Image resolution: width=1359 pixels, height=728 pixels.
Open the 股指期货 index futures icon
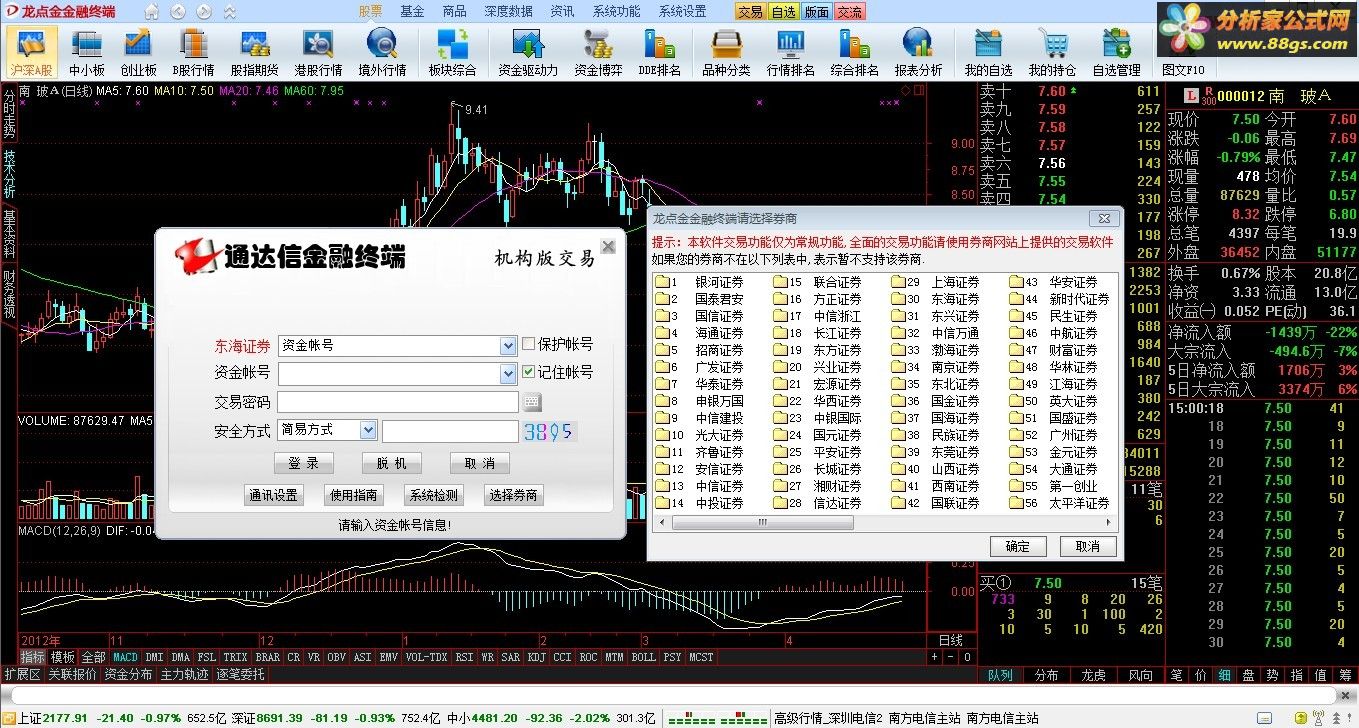point(254,53)
